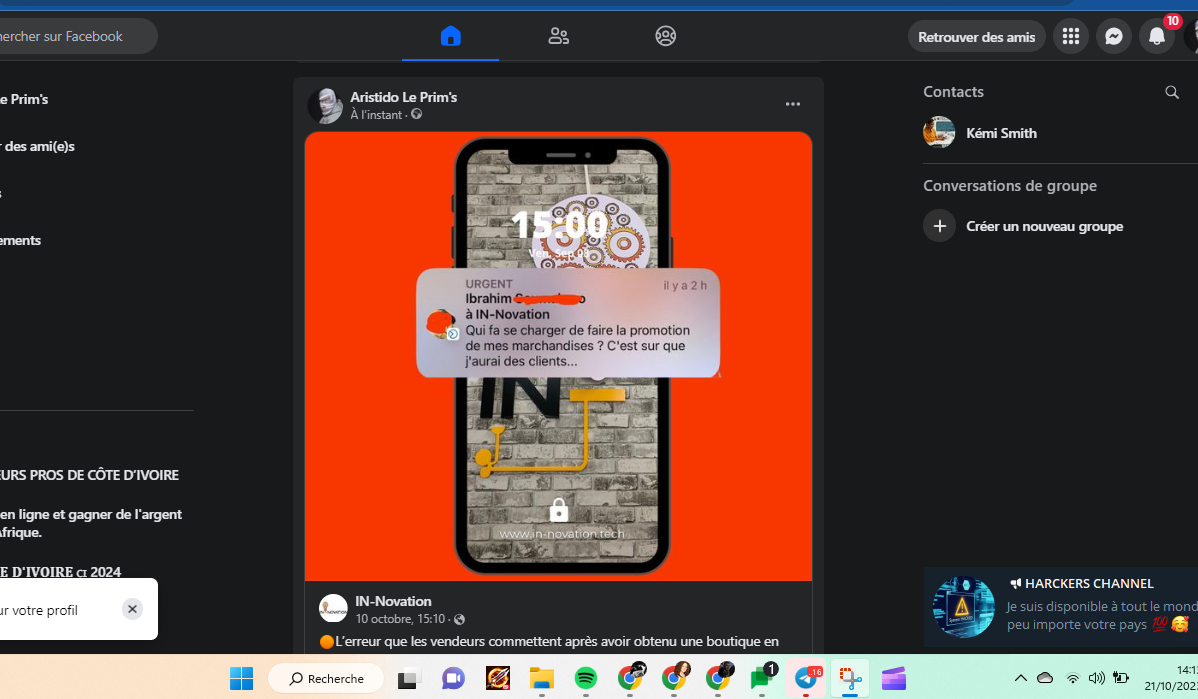Screen dimensions: 1198x699
Task: Go to the Facebook Home tab
Action: point(450,37)
